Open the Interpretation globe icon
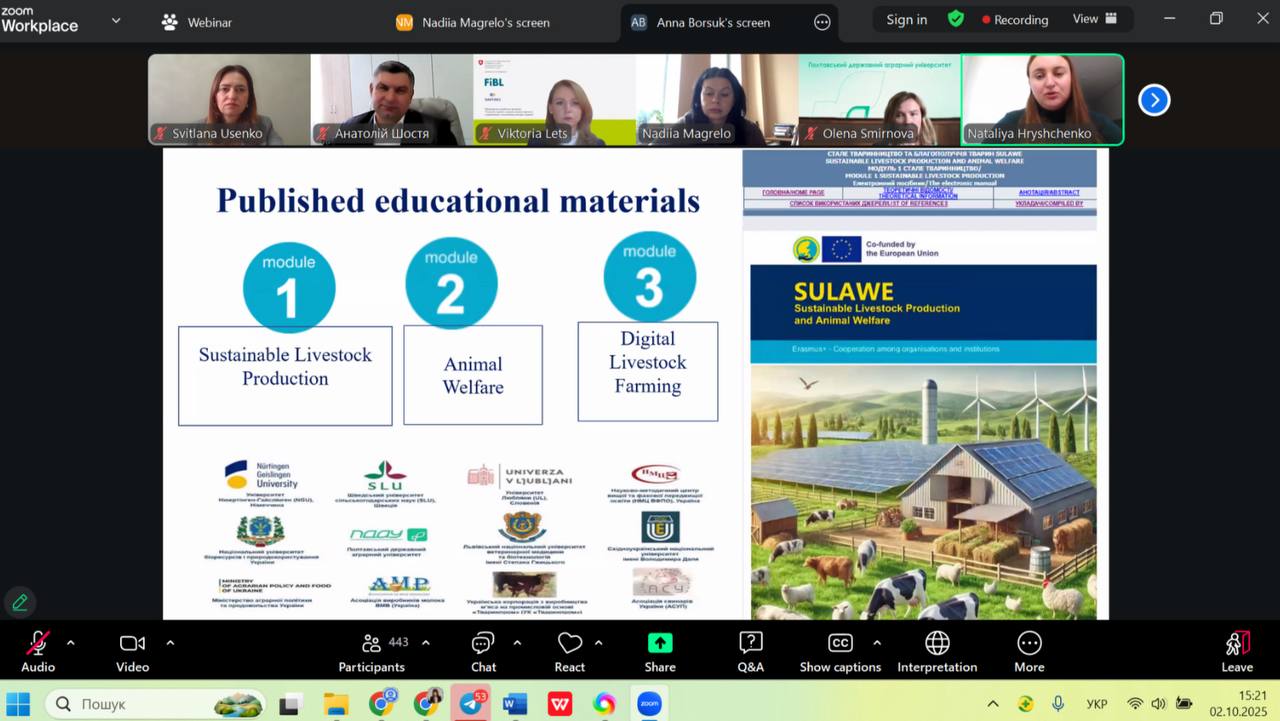 [937, 643]
